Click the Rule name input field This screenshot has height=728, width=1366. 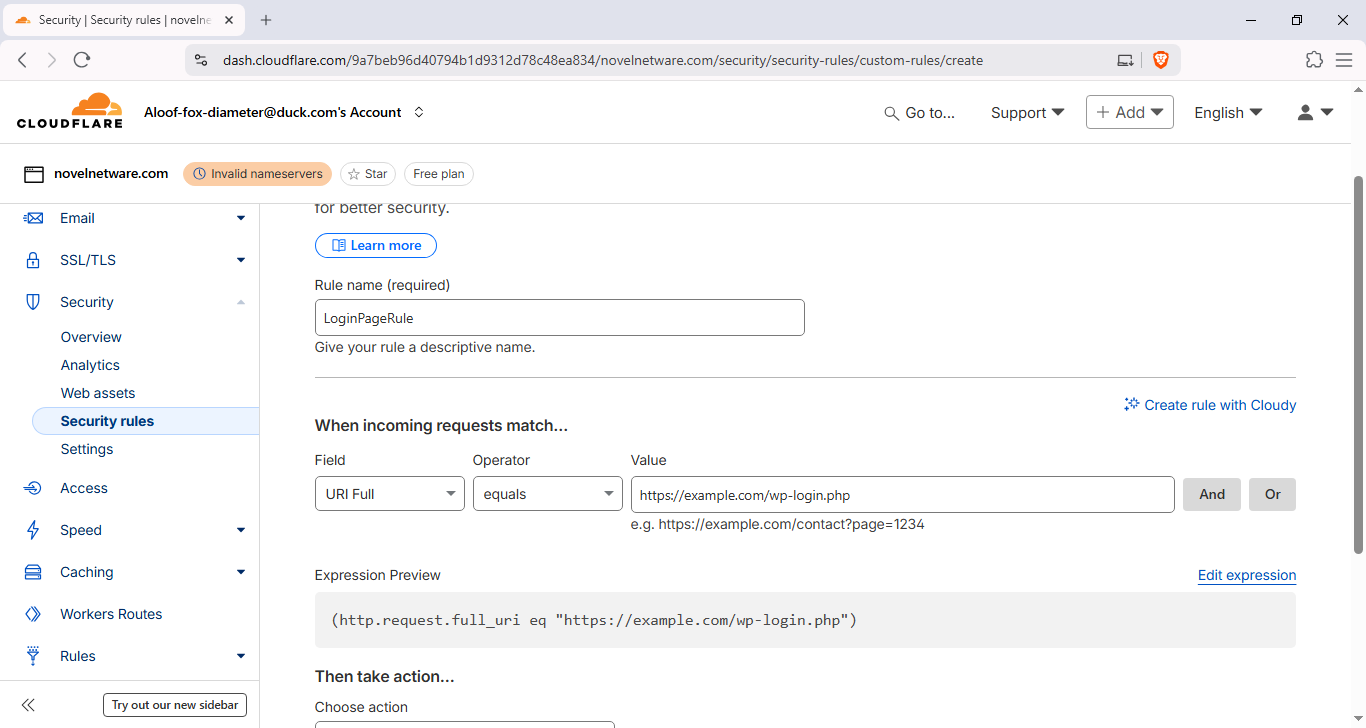559,318
